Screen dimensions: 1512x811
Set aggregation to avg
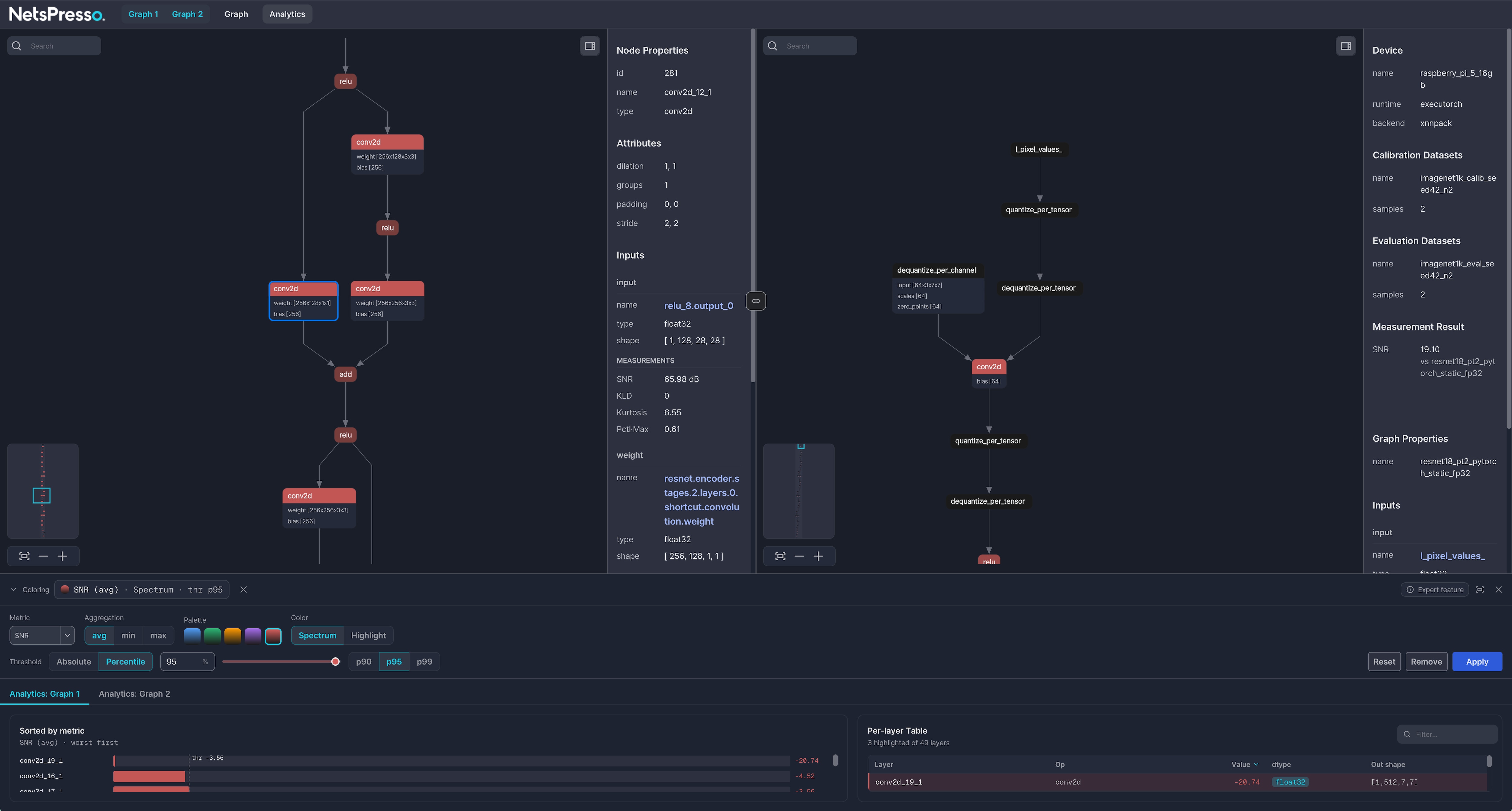coord(99,636)
